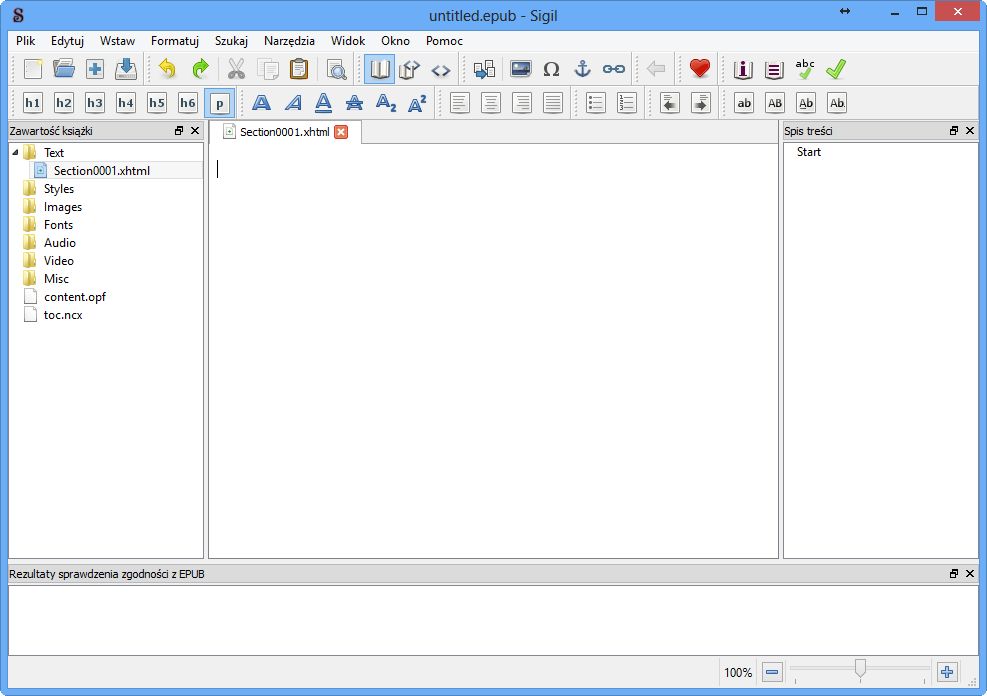
Task: Insert a numbered list
Action: 627,103
